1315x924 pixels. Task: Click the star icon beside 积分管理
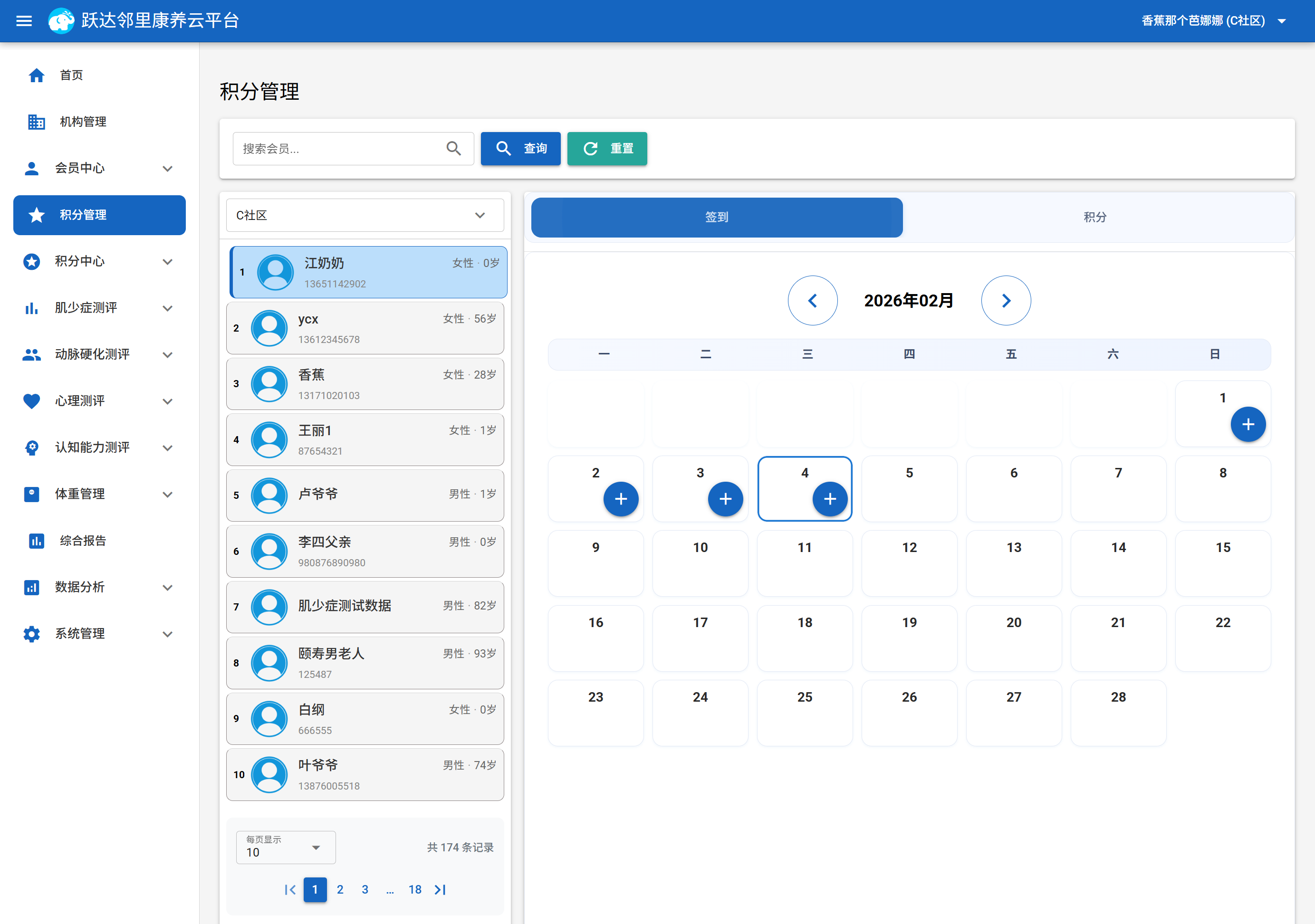point(37,215)
